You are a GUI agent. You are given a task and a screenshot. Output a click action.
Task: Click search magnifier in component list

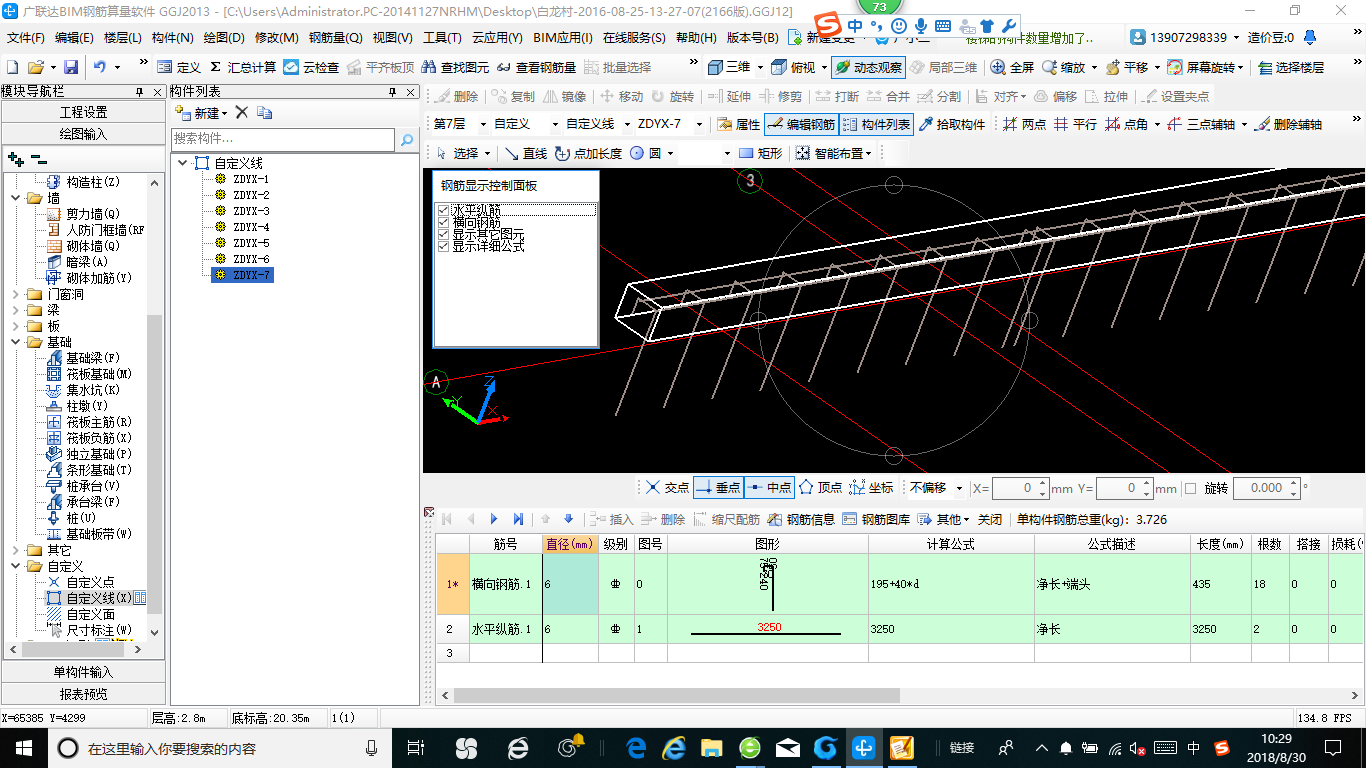point(407,140)
